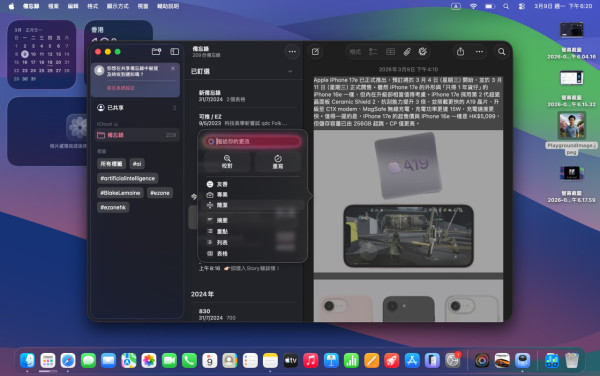This screenshot has height=376, width=600.
Task: Open the 格式 menu in menu bar
Action: tap(92, 6)
